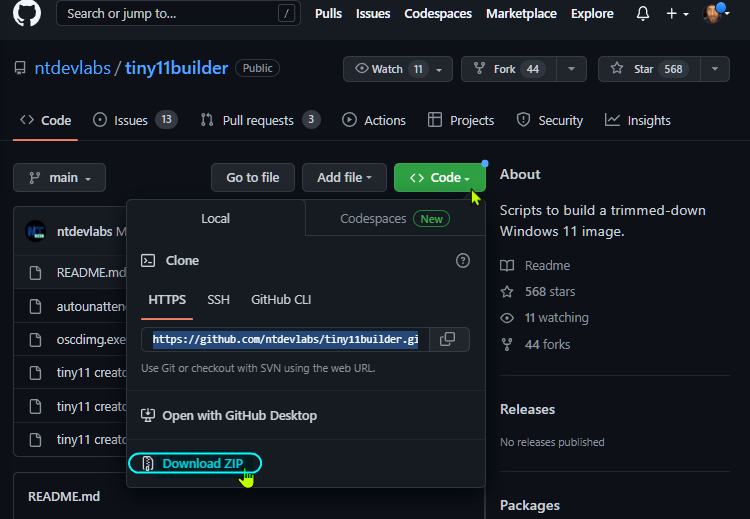Viewport: 750px width, 519px height.
Task: Open Marketplace in the top navigation
Action: [x=521, y=13]
